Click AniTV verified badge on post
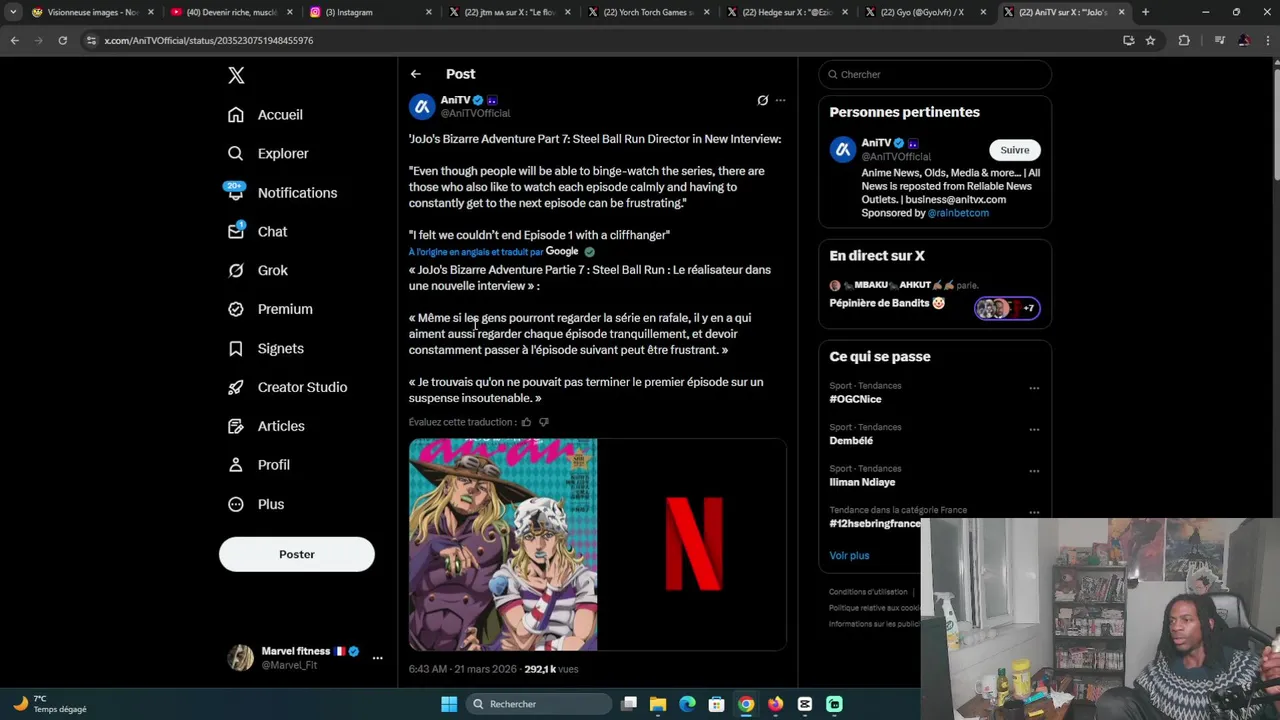The width and height of the screenshot is (1280, 720). click(x=478, y=100)
